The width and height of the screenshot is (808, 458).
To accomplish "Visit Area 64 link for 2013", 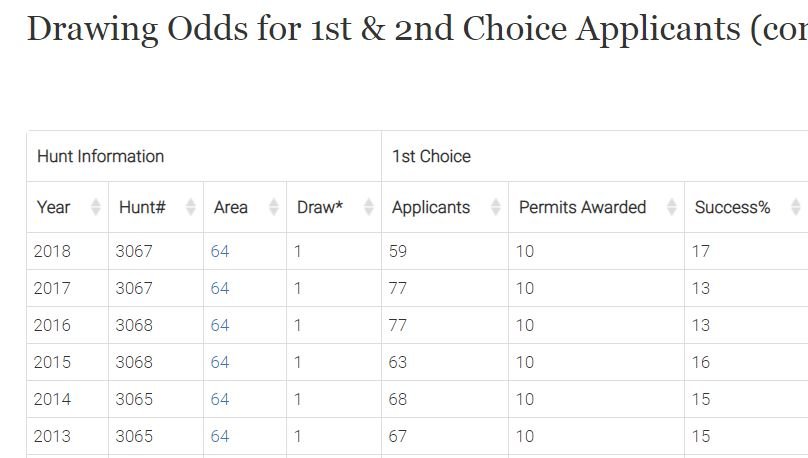I will (220, 436).
